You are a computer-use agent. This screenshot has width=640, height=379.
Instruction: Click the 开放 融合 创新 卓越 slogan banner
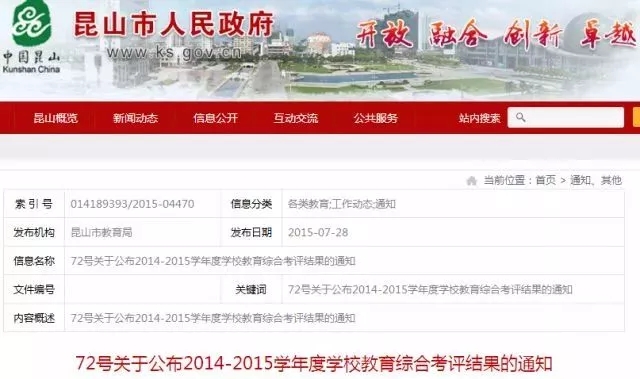496,34
